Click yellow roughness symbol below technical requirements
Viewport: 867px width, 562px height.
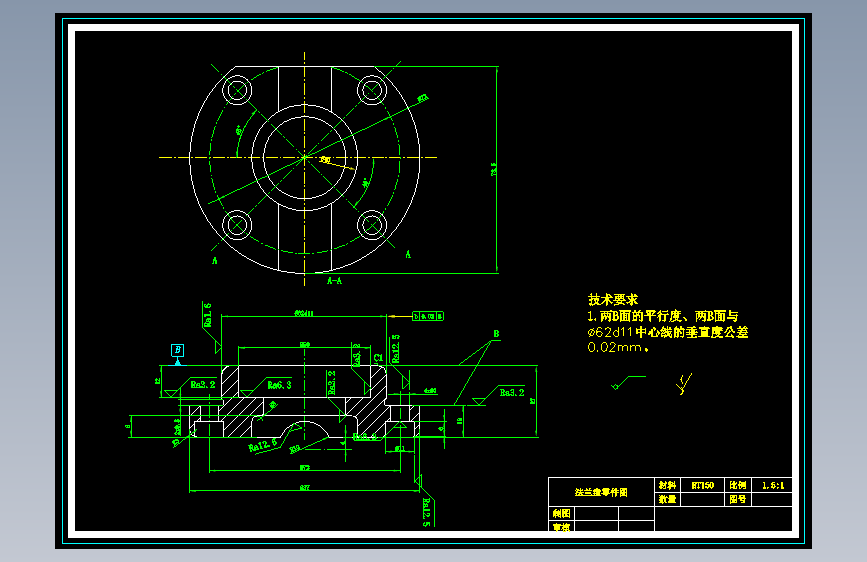tap(684, 384)
